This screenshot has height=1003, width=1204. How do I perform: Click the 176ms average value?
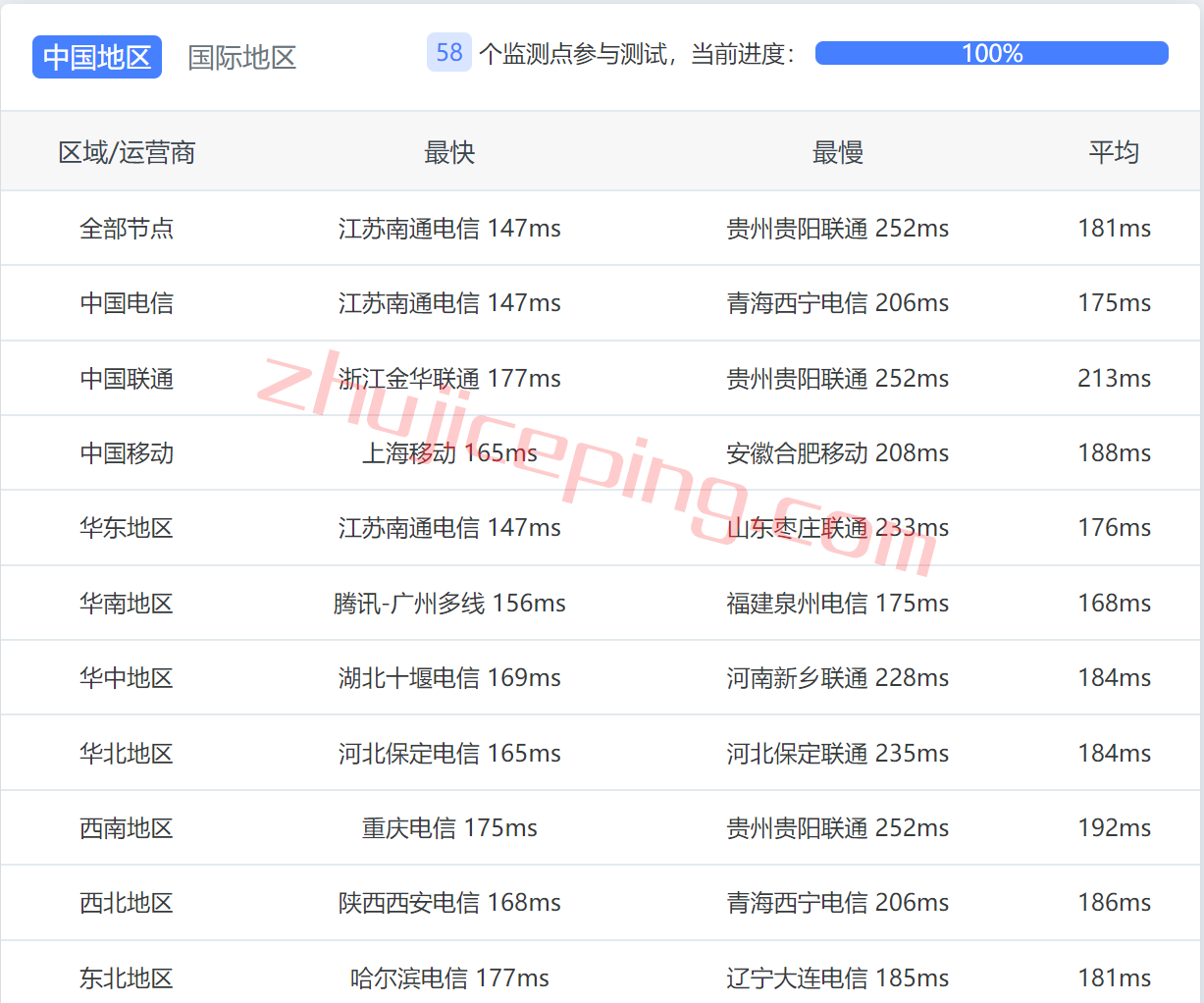pyautogui.click(x=1114, y=528)
